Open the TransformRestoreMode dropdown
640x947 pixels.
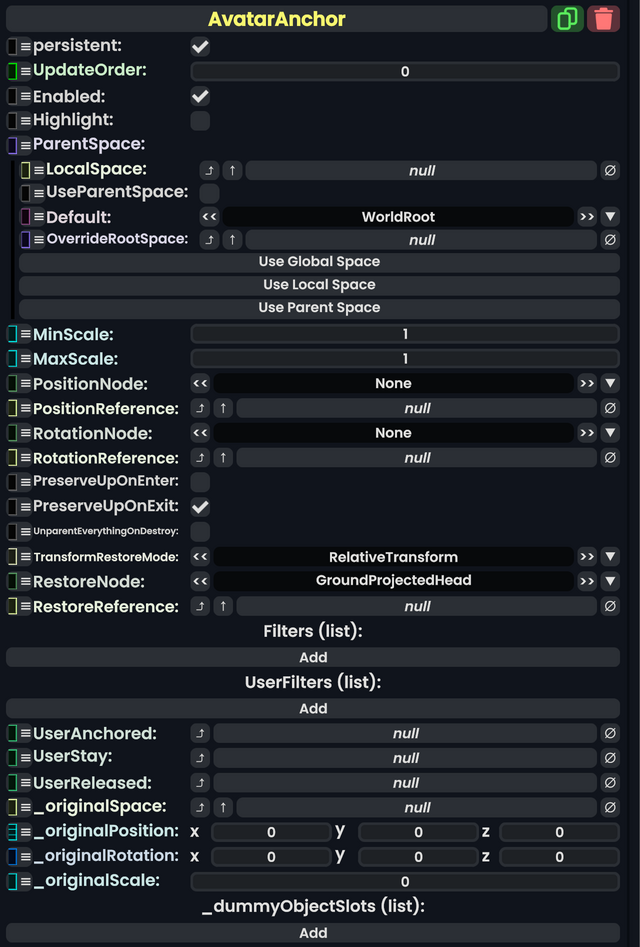click(610, 556)
